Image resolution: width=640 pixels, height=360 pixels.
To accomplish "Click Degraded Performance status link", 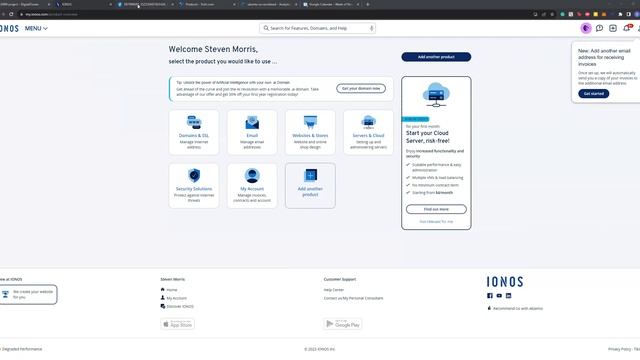I will (x=22, y=349).
